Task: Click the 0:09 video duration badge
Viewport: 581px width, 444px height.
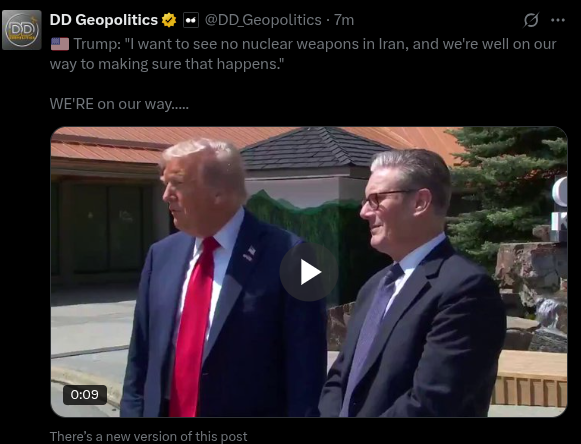Action: coord(85,394)
